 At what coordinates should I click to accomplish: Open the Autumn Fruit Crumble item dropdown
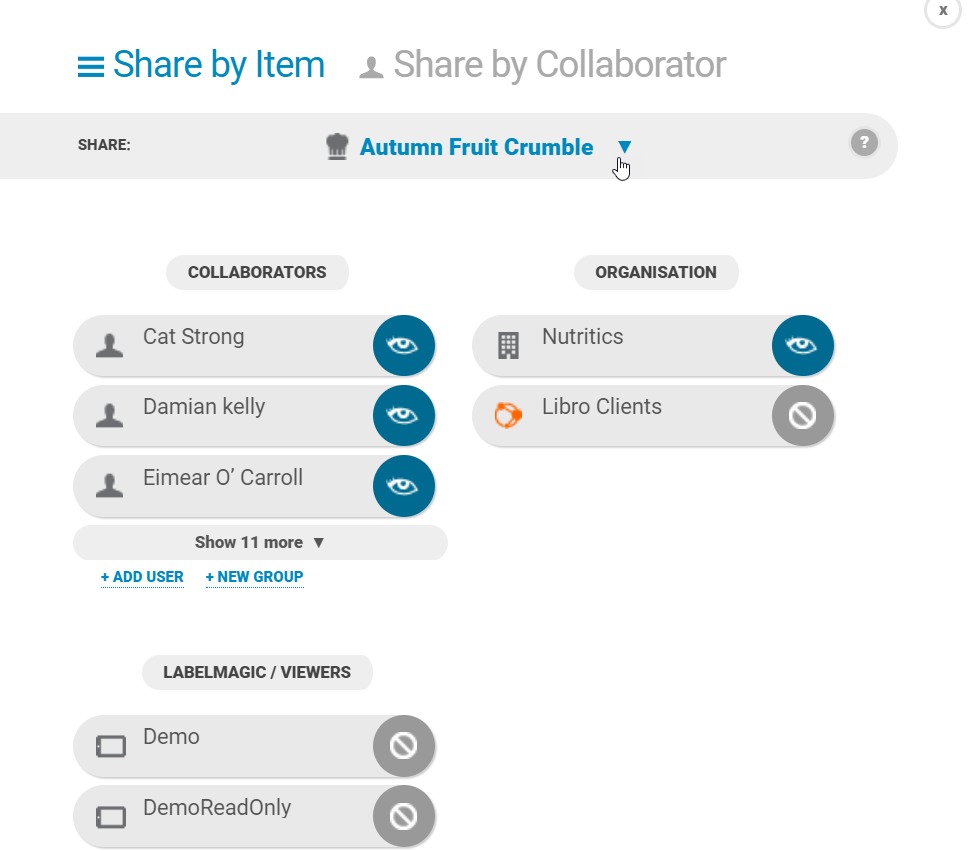coord(624,146)
